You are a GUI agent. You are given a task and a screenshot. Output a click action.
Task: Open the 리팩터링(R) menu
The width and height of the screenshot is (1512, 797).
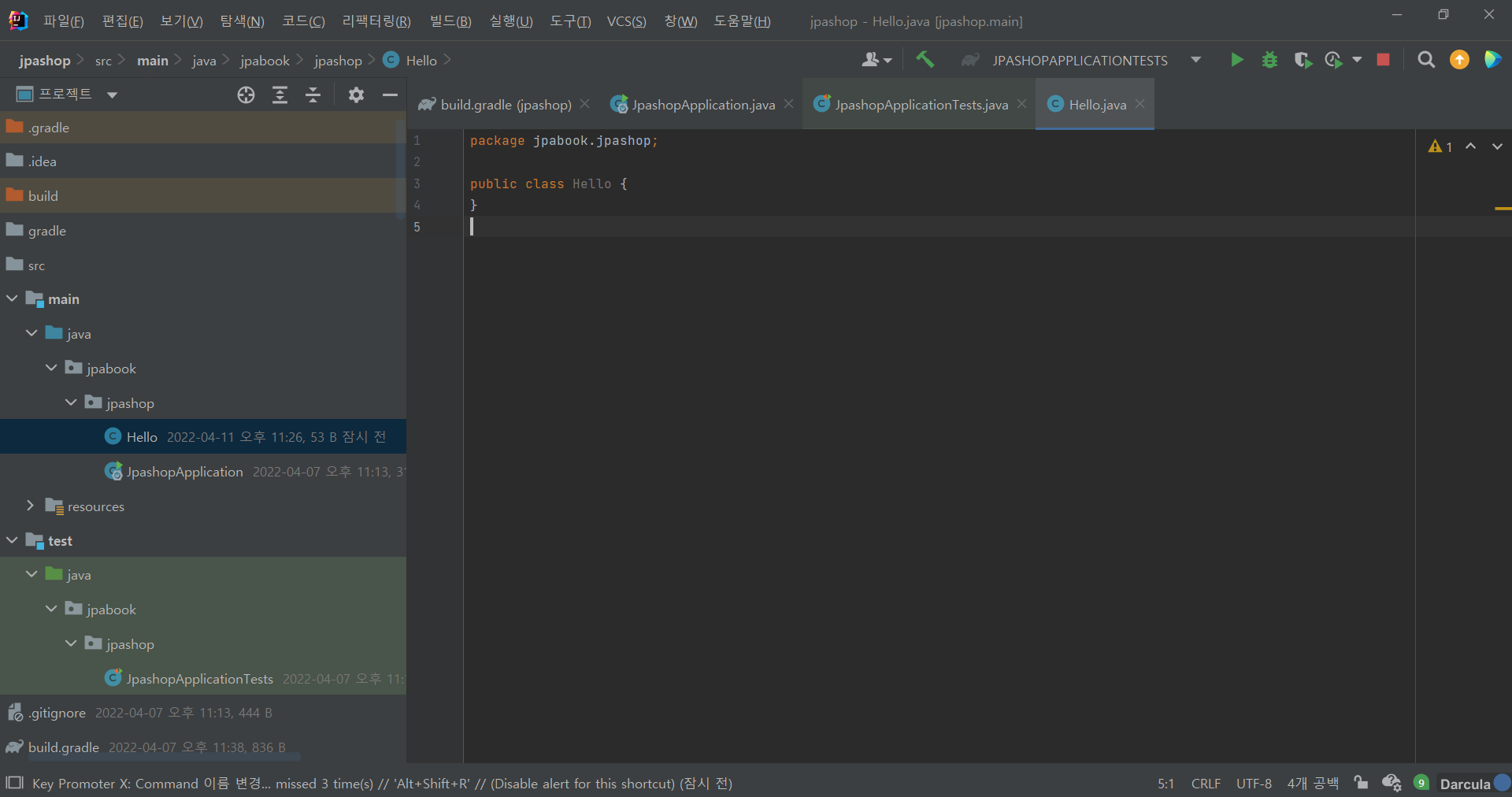(376, 21)
